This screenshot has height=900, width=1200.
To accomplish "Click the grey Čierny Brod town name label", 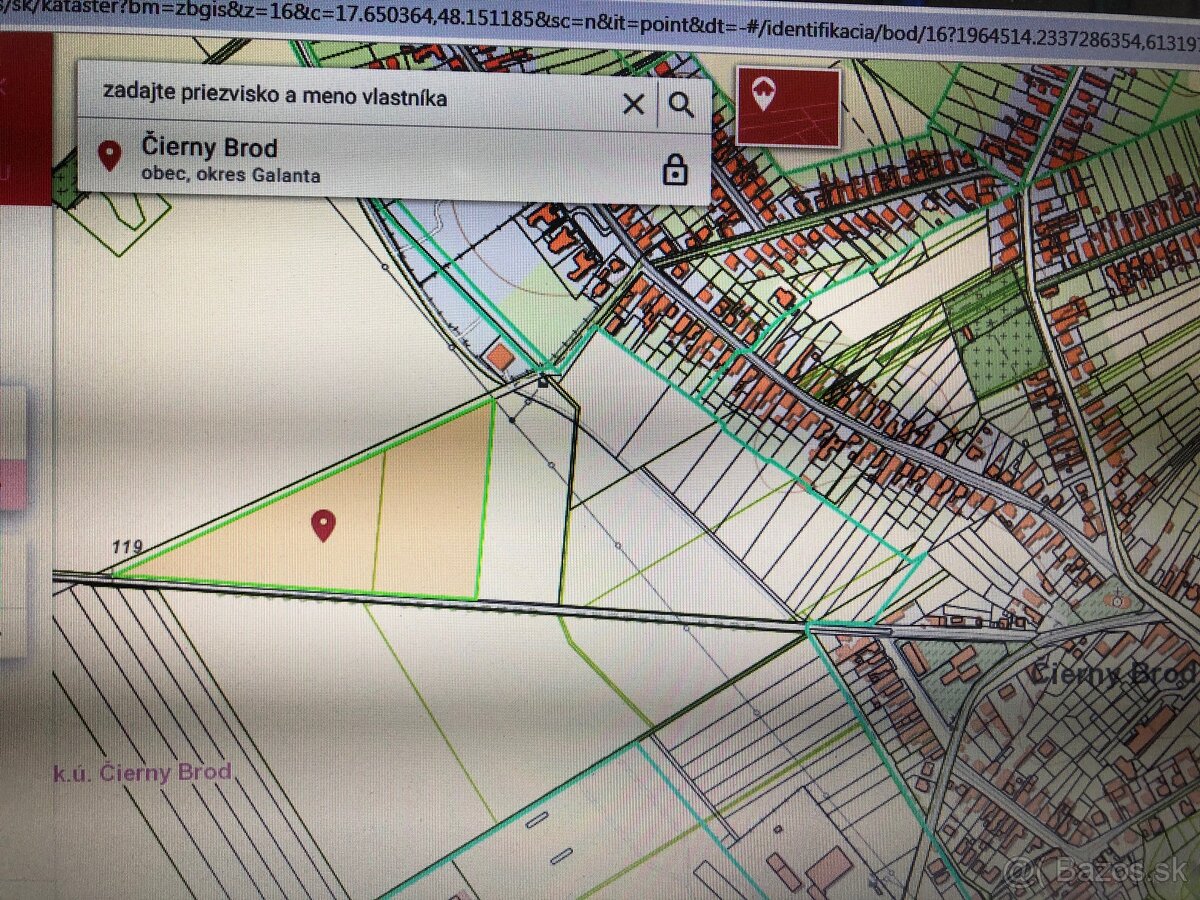I will 1110,675.
